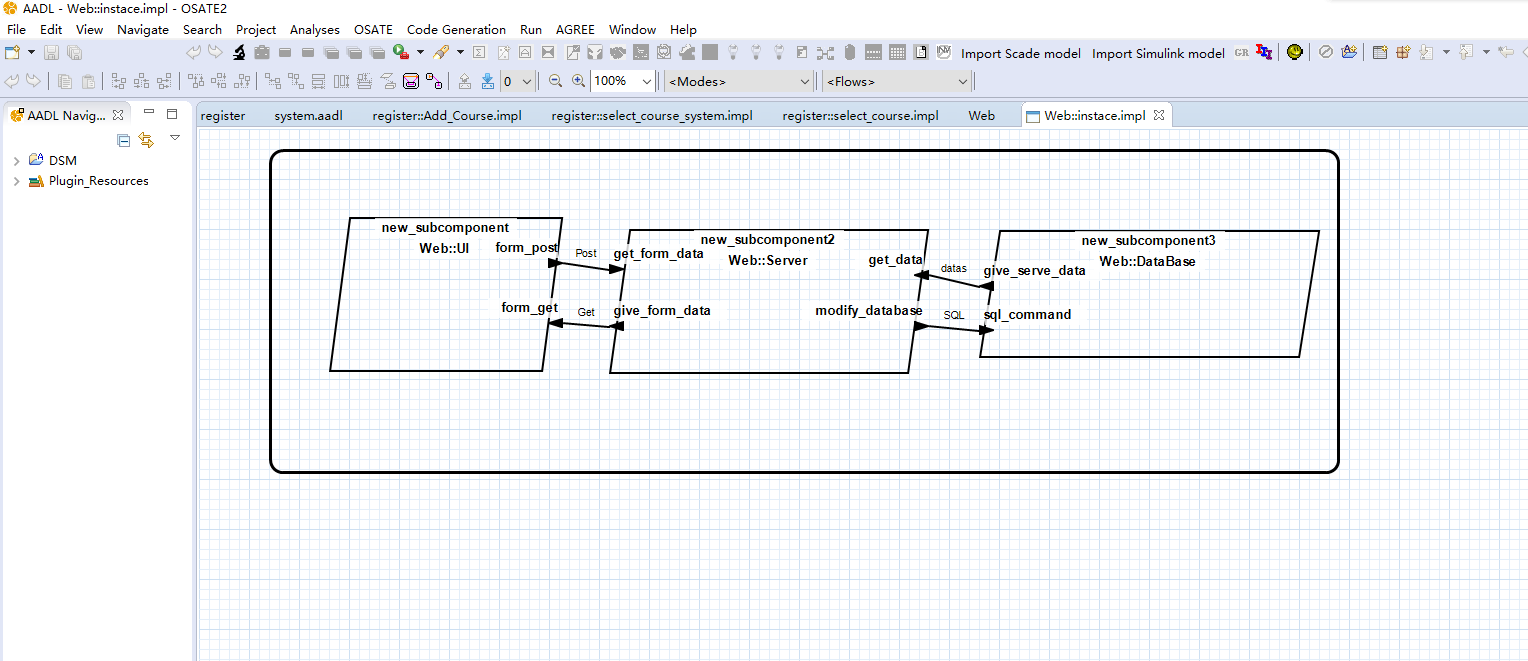Click the microscope instantiate icon in toolbar

[240, 53]
